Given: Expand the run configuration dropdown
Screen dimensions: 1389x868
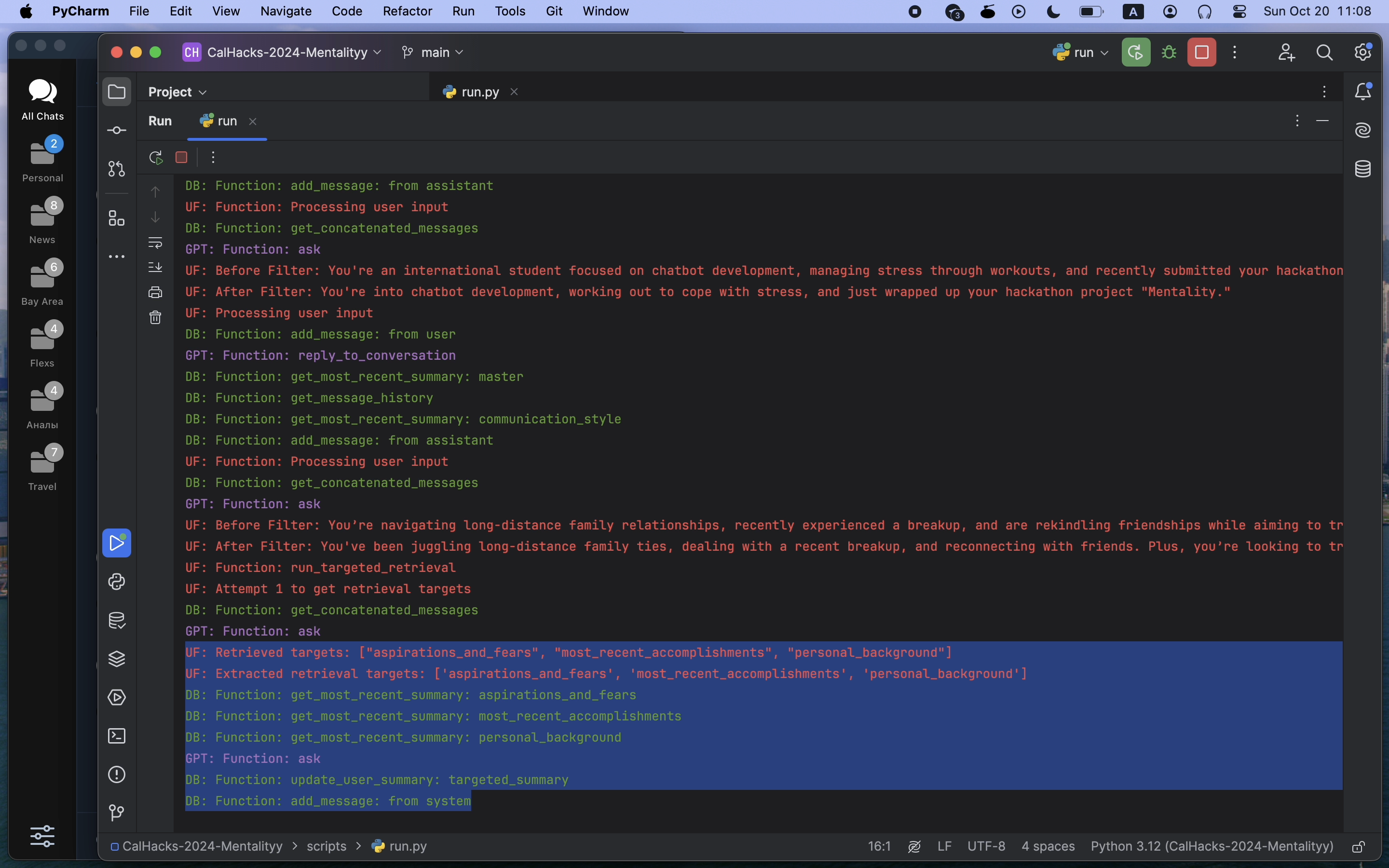Looking at the screenshot, I should (x=1081, y=53).
